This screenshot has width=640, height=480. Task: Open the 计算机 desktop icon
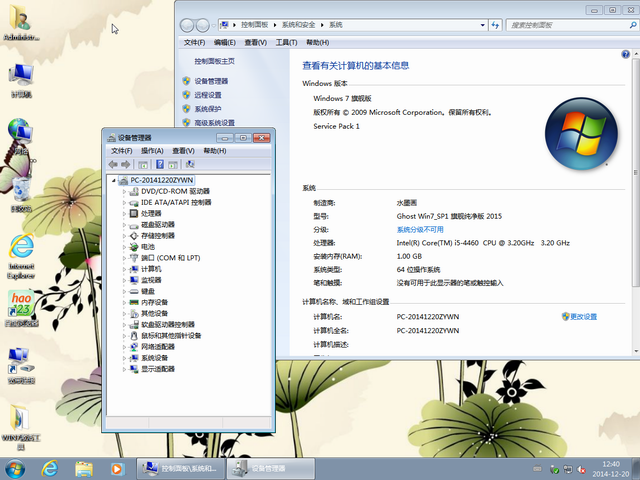click(21, 81)
